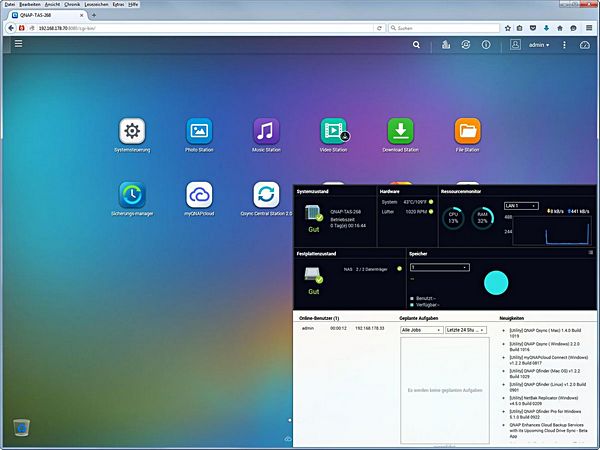Click the admin online user row
The image size is (600, 450).
point(343,328)
